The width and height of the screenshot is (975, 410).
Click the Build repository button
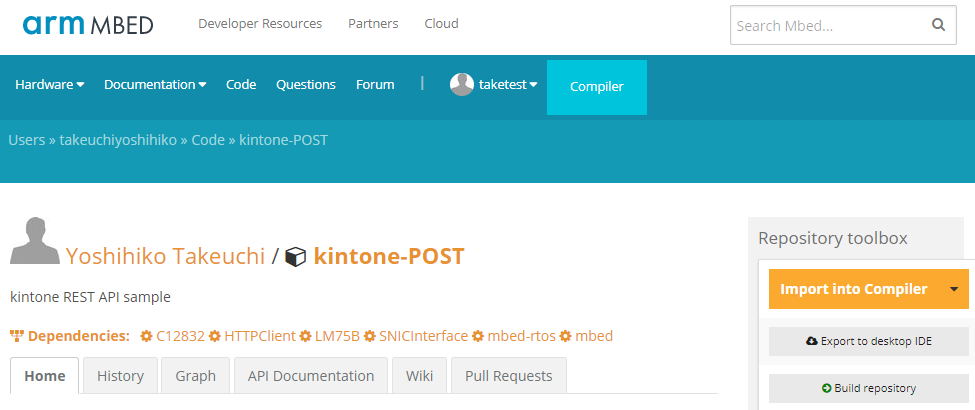pos(869,388)
